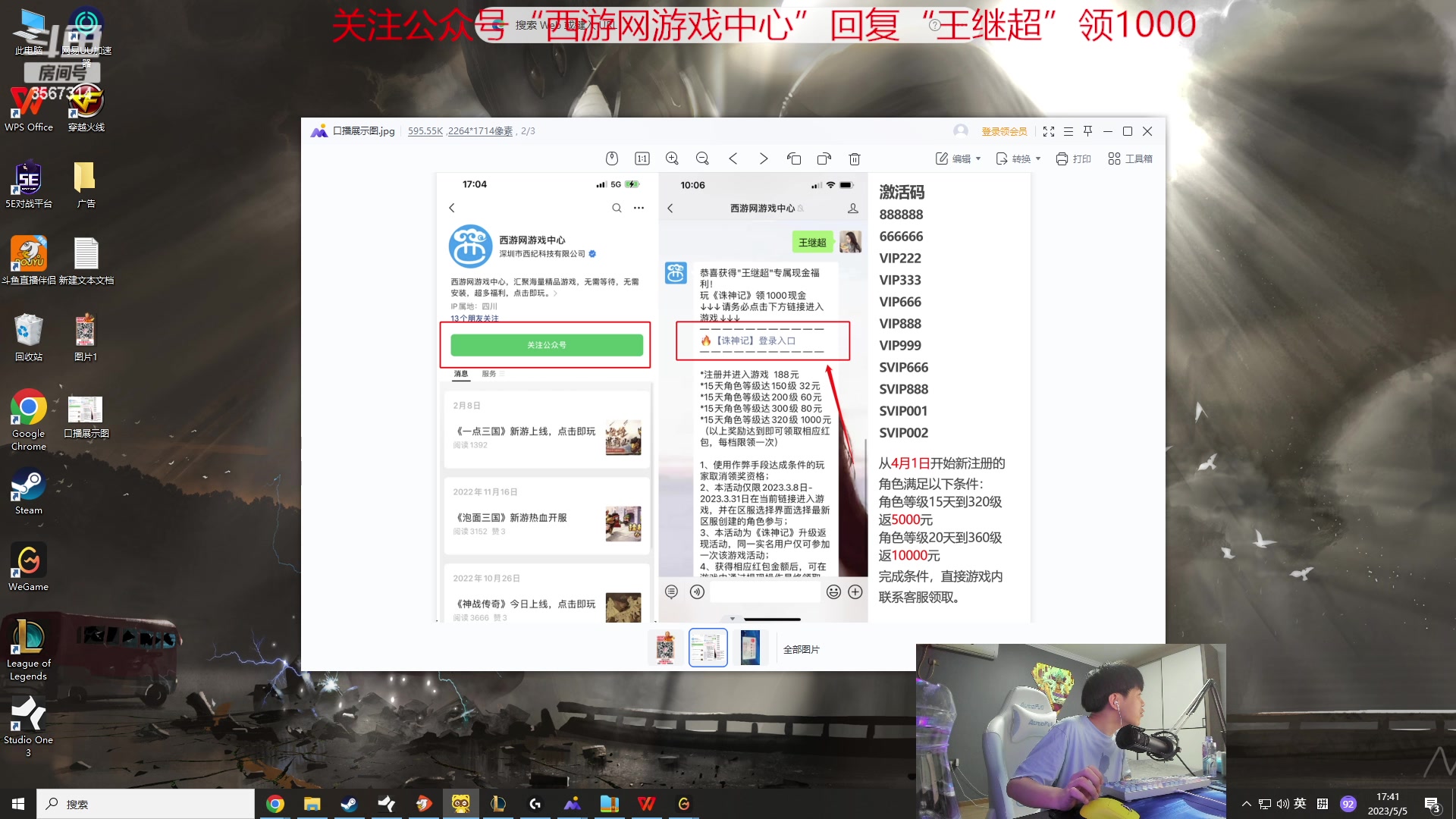Zoom in on the image
Screen dimensions: 1456x819
click(x=672, y=158)
